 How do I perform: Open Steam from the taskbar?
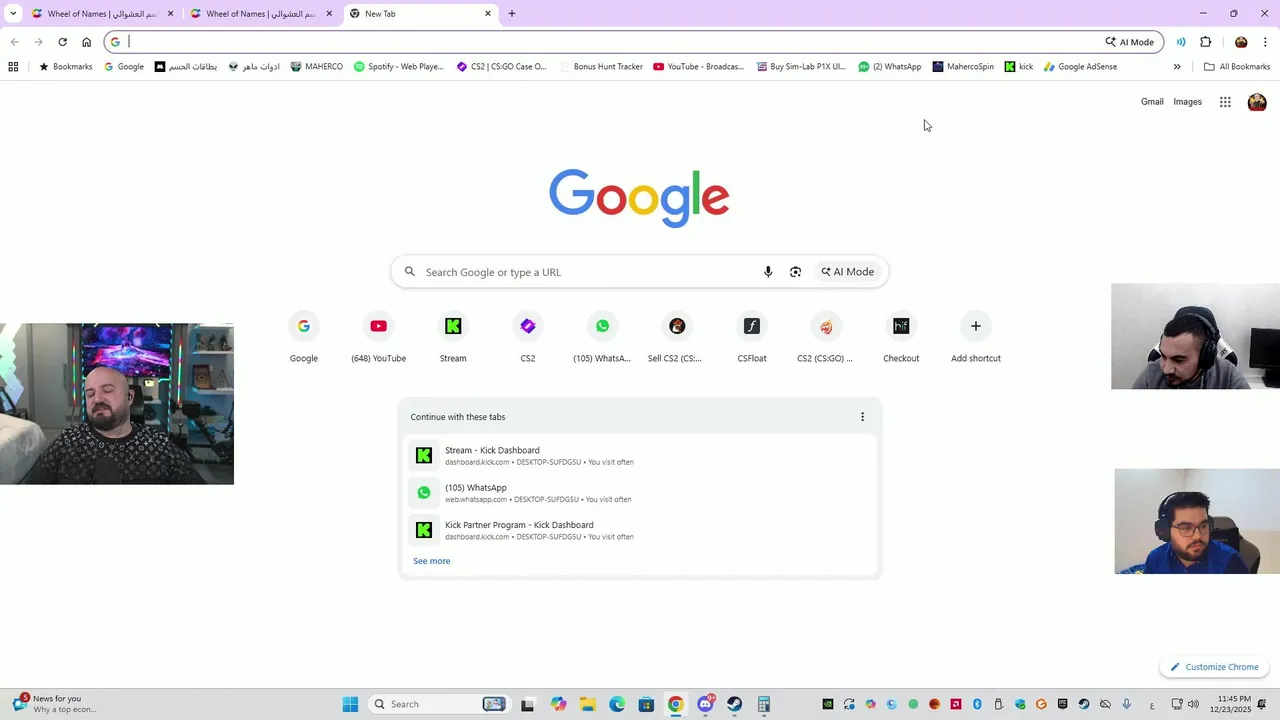coord(734,704)
